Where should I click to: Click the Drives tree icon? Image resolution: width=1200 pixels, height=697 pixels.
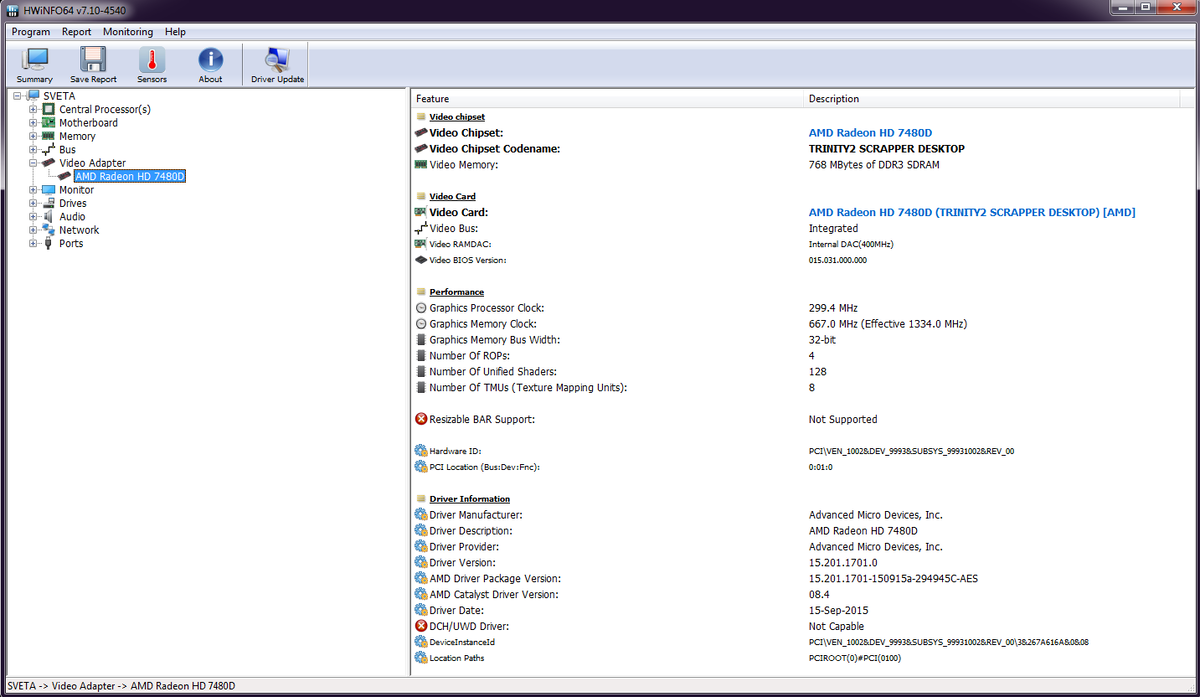(x=48, y=203)
